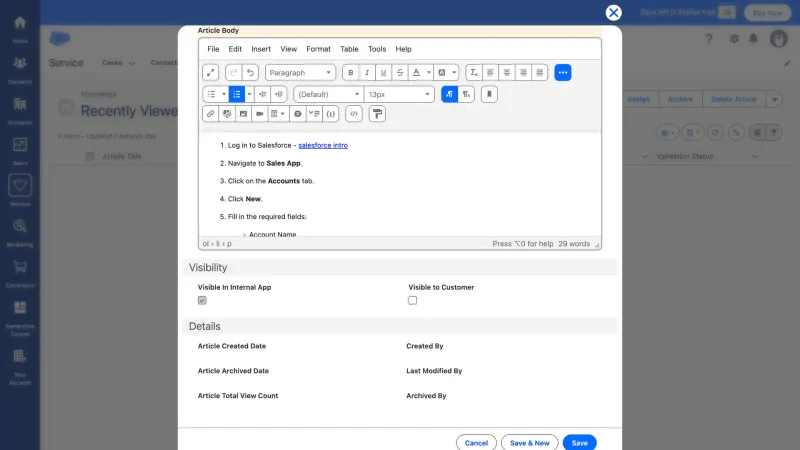Align text to the left
The height and width of the screenshot is (450, 800).
490,72
